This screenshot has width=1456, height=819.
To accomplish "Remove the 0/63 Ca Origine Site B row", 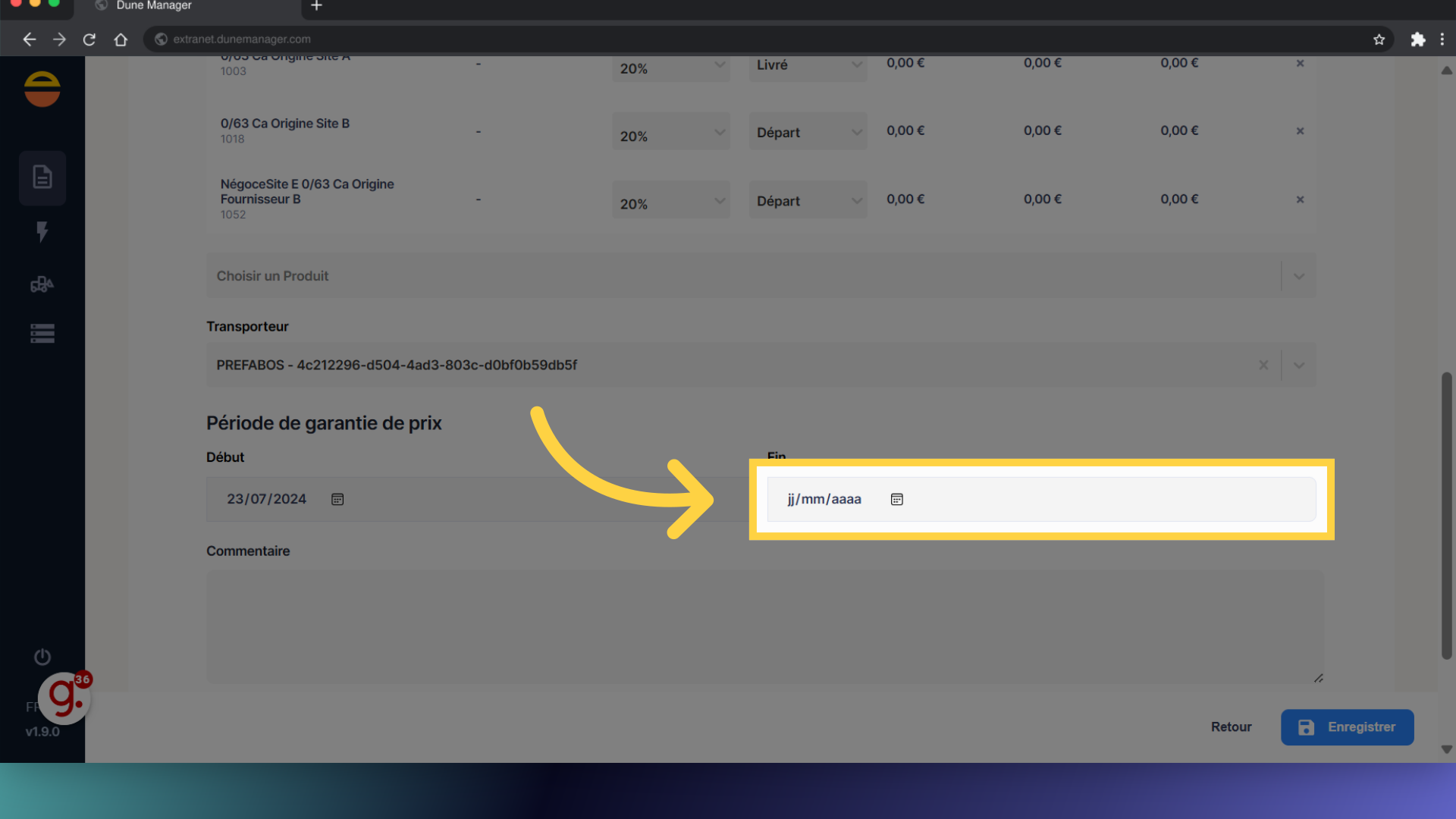I will pos(1300,131).
